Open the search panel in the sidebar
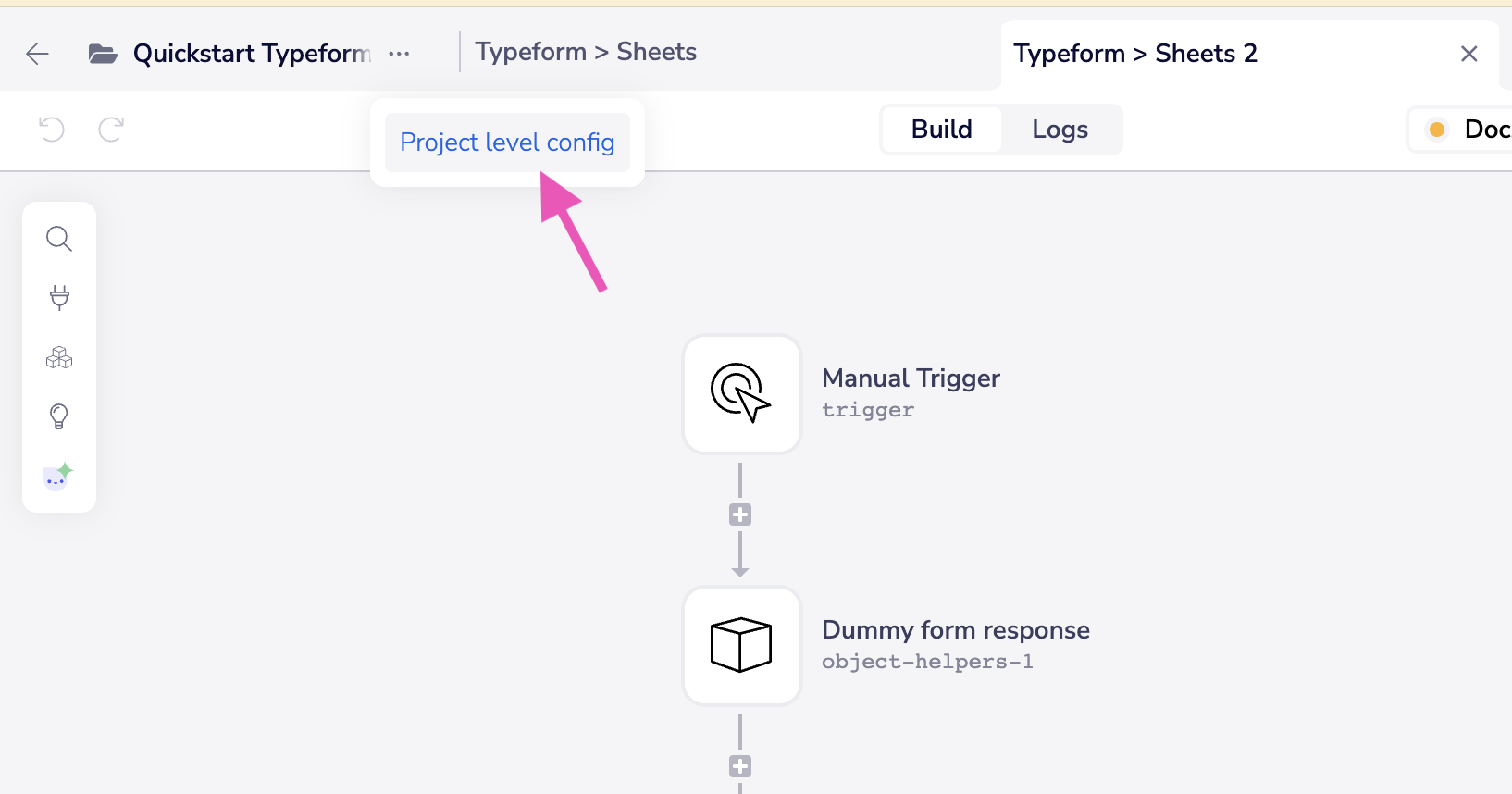 (x=59, y=238)
